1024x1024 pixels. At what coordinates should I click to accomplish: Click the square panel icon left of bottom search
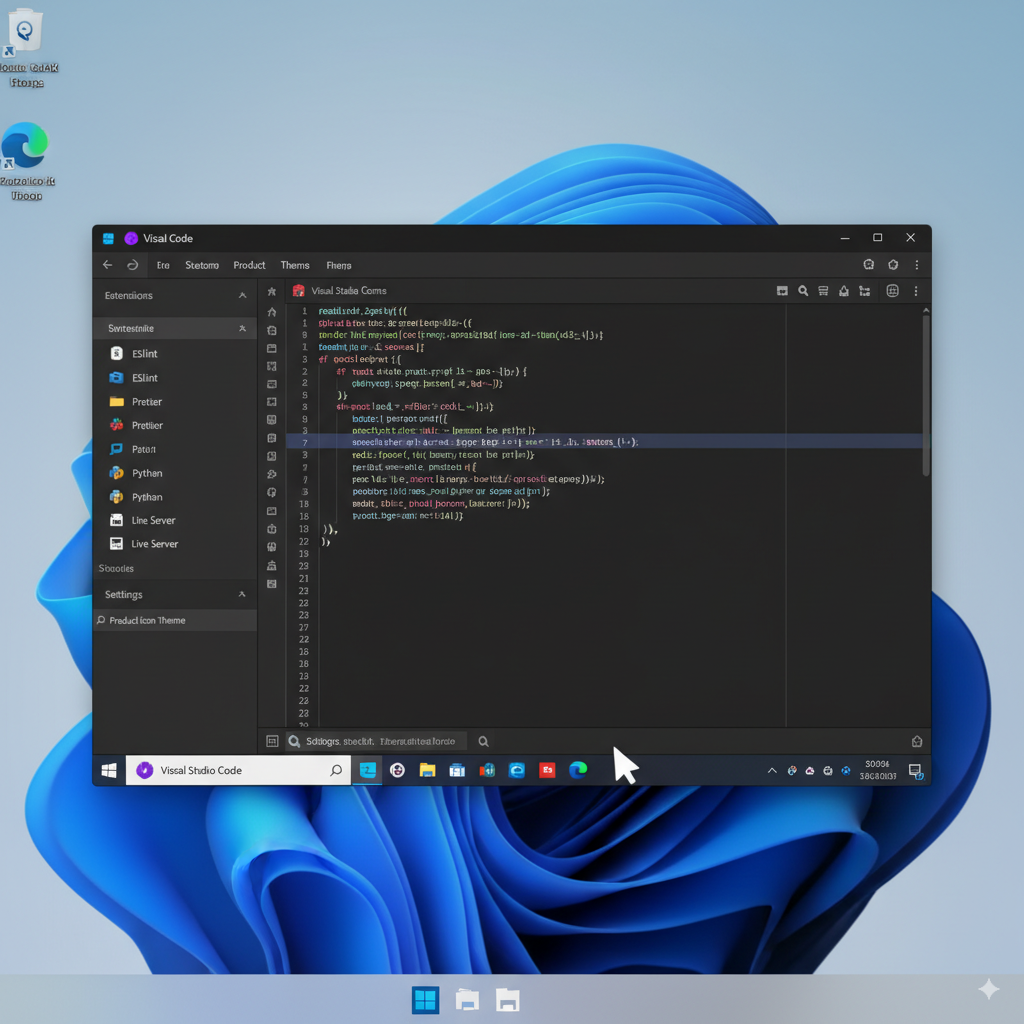click(272, 741)
